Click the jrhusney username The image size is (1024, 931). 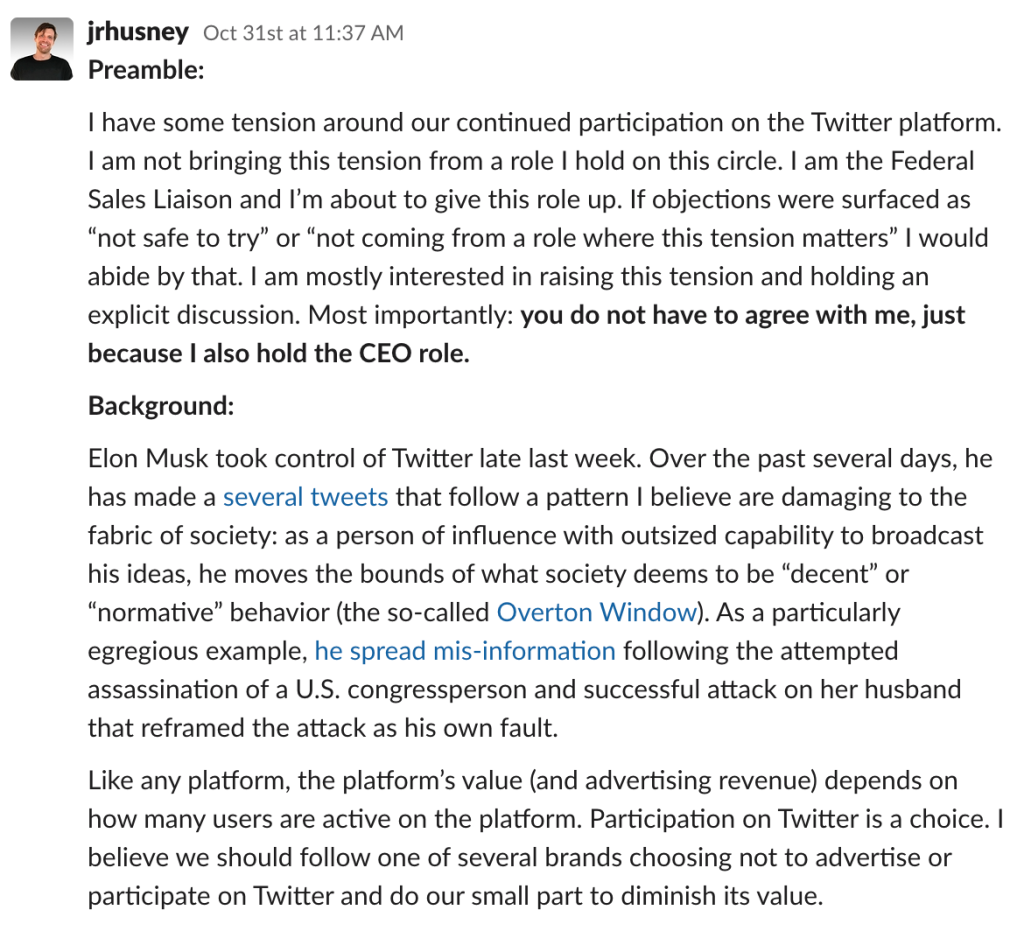pos(138,31)
